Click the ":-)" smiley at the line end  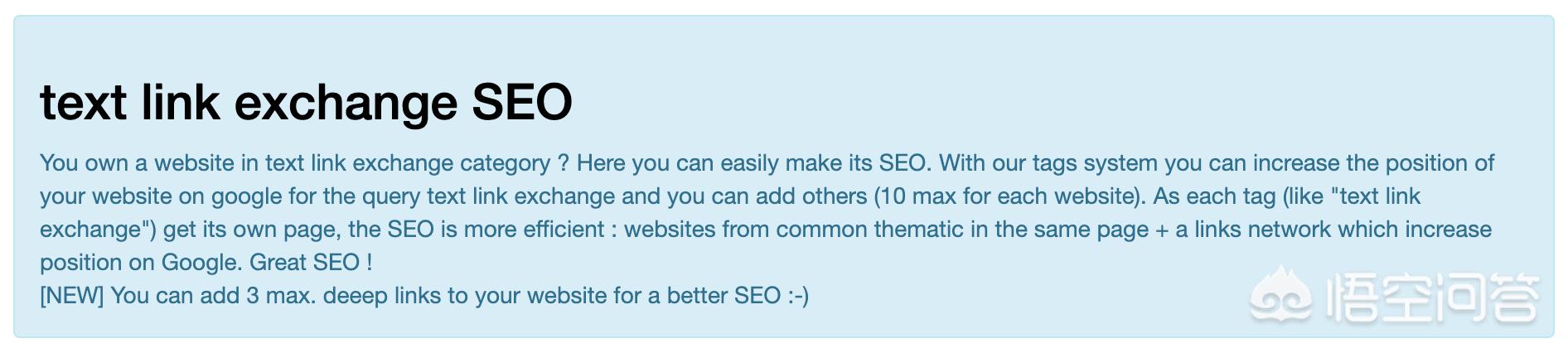(x=798, y=296)
